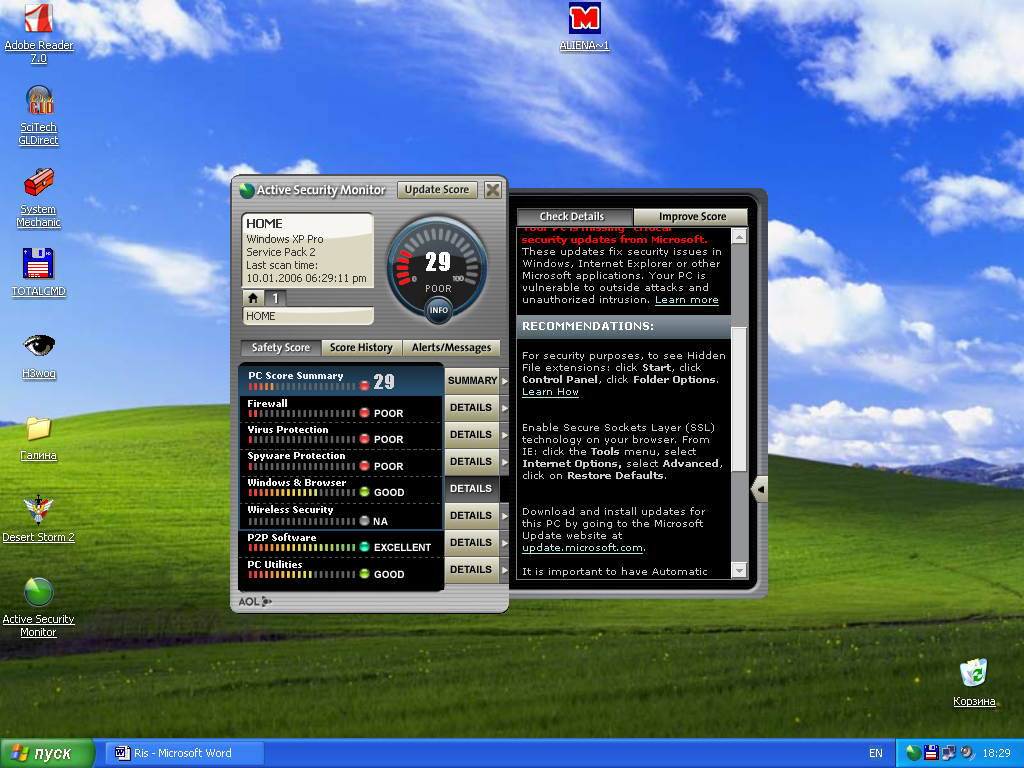The image size is (1024, 768).
Task: Open System Mechanic desktop icon
Action: (x=39, y=198)
